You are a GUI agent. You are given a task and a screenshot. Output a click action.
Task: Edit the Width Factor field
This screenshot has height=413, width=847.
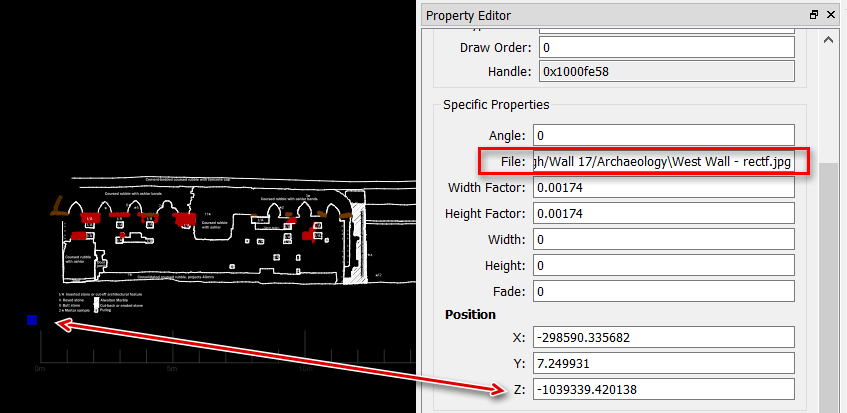click(663, 188)
